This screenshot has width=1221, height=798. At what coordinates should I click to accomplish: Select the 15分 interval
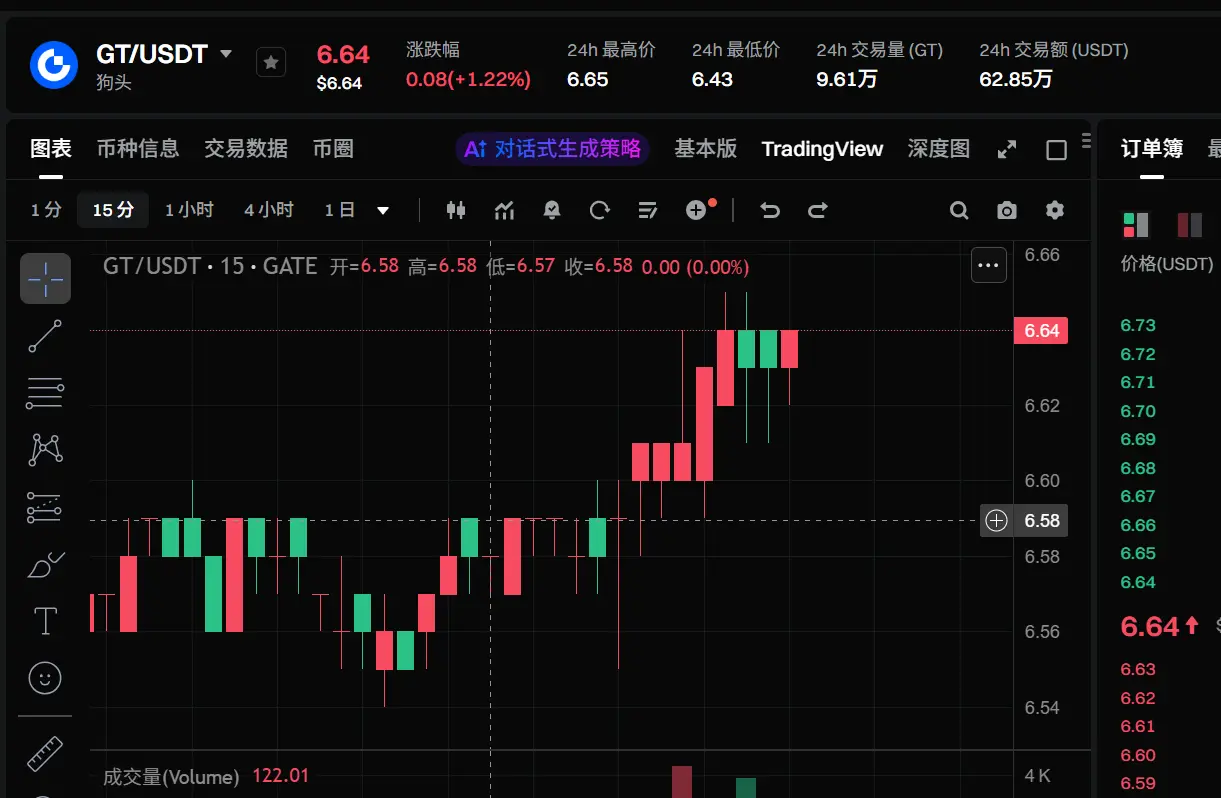coord(113,210)
